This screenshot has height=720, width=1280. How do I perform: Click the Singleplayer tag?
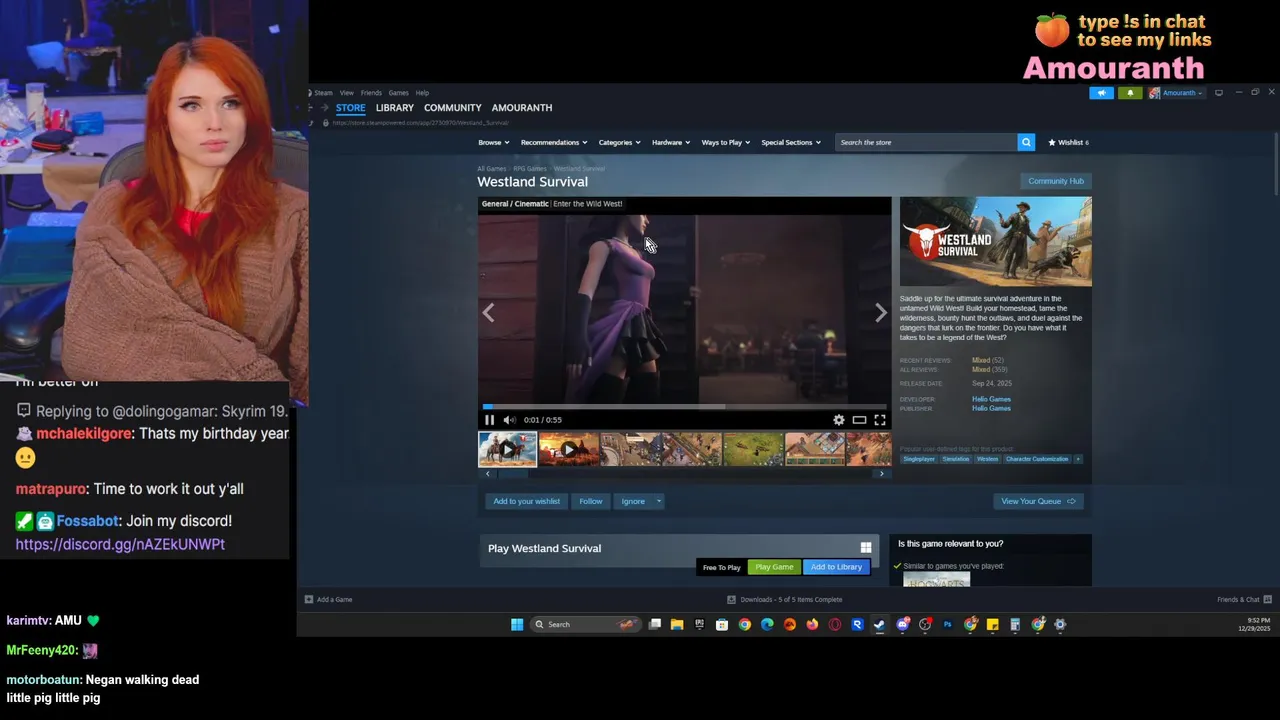click(x=919, y=459)
